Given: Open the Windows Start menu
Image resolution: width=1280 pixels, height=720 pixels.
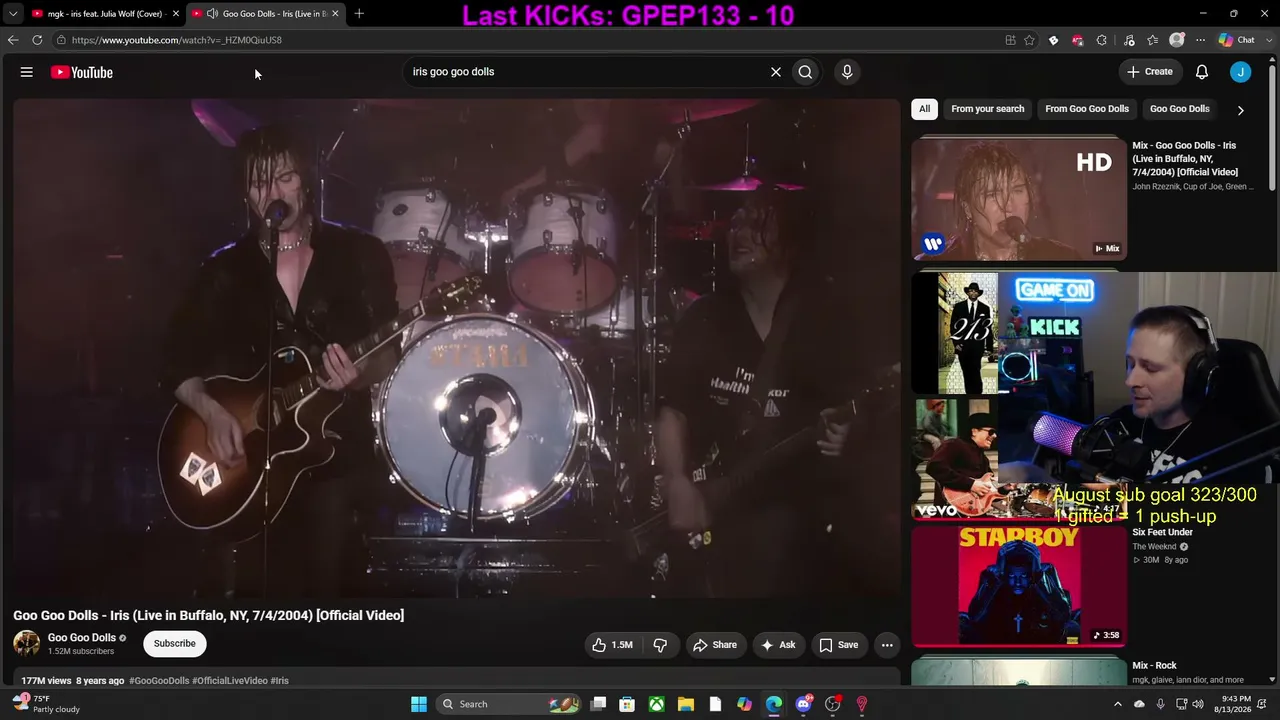Looking at the screenshot, I should pos(419,704).
